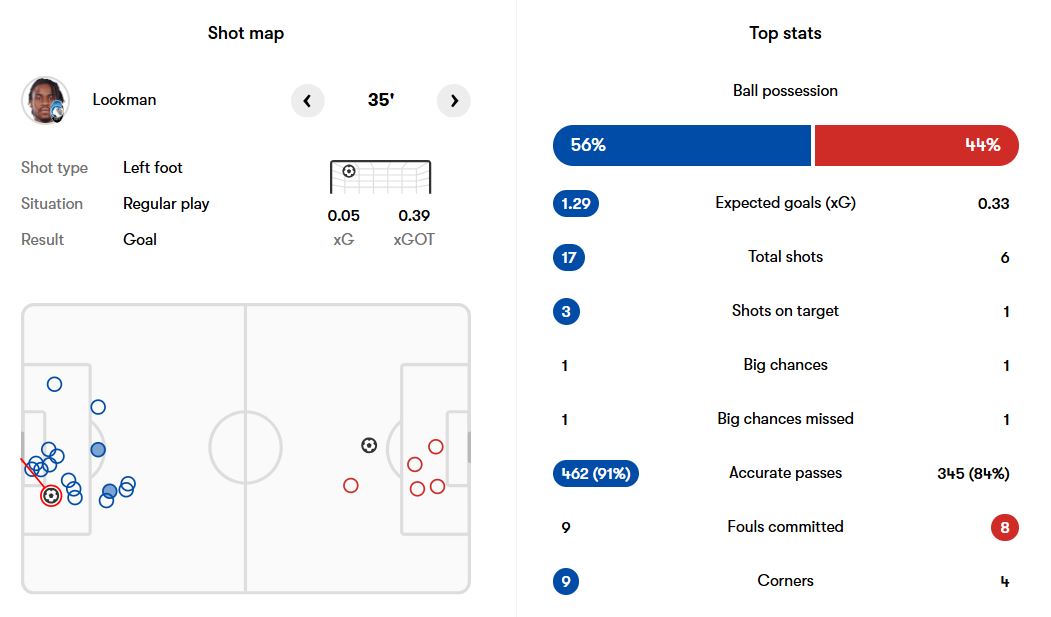The width and height of the screenshot is (1051, 617).
Task: Click the red 8 fouls committed badge
Action: click(x=1004, y=527)
